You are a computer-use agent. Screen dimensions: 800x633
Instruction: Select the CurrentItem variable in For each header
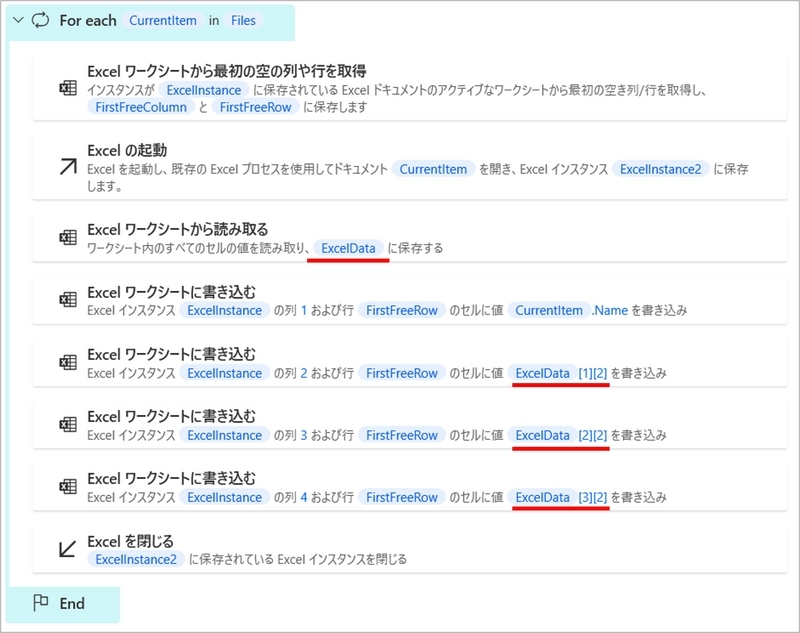point(163,20)
